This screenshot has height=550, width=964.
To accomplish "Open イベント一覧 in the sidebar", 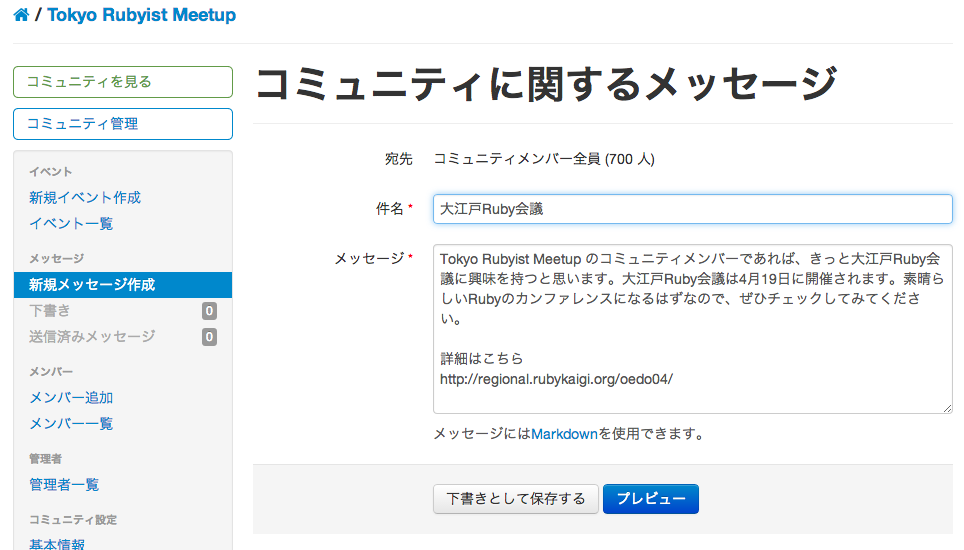I will [x=71, y=223].
